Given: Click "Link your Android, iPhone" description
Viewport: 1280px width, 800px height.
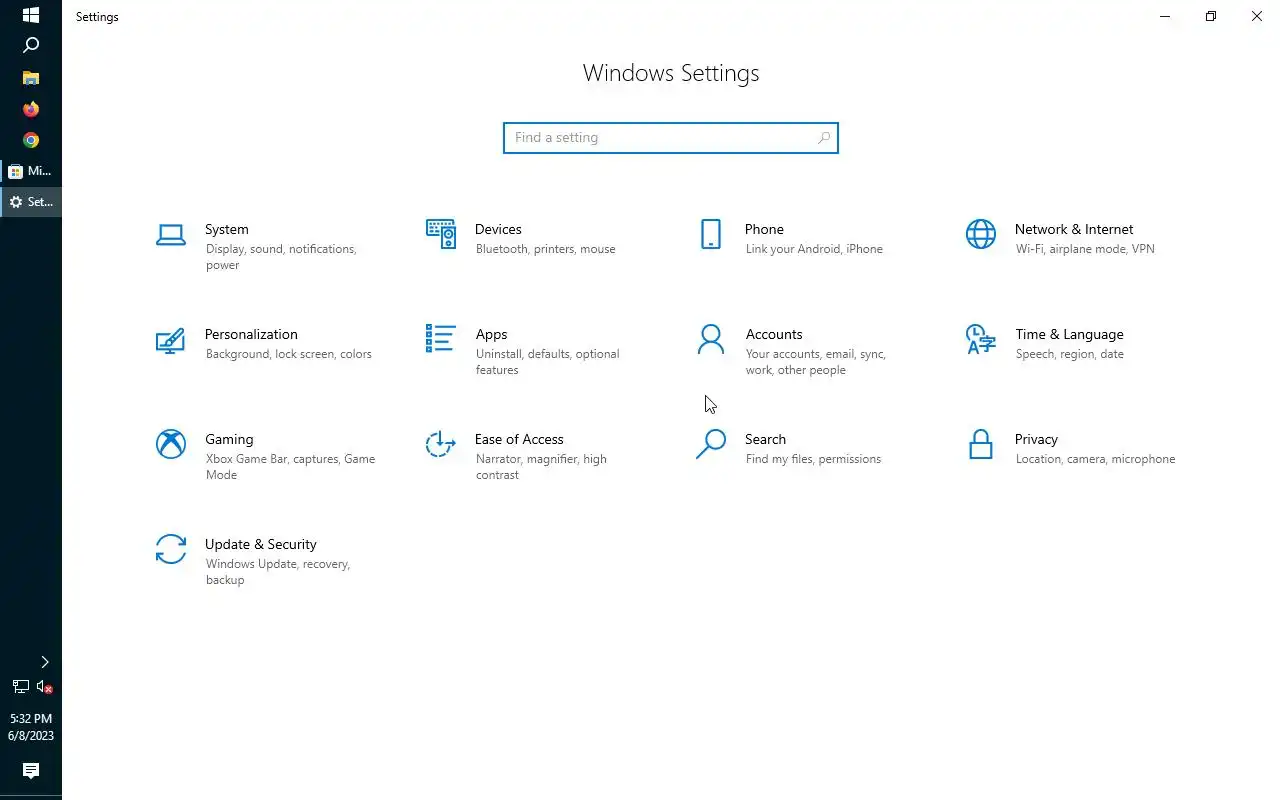Looking at the screenshot, I should click(x=814, y=249).
